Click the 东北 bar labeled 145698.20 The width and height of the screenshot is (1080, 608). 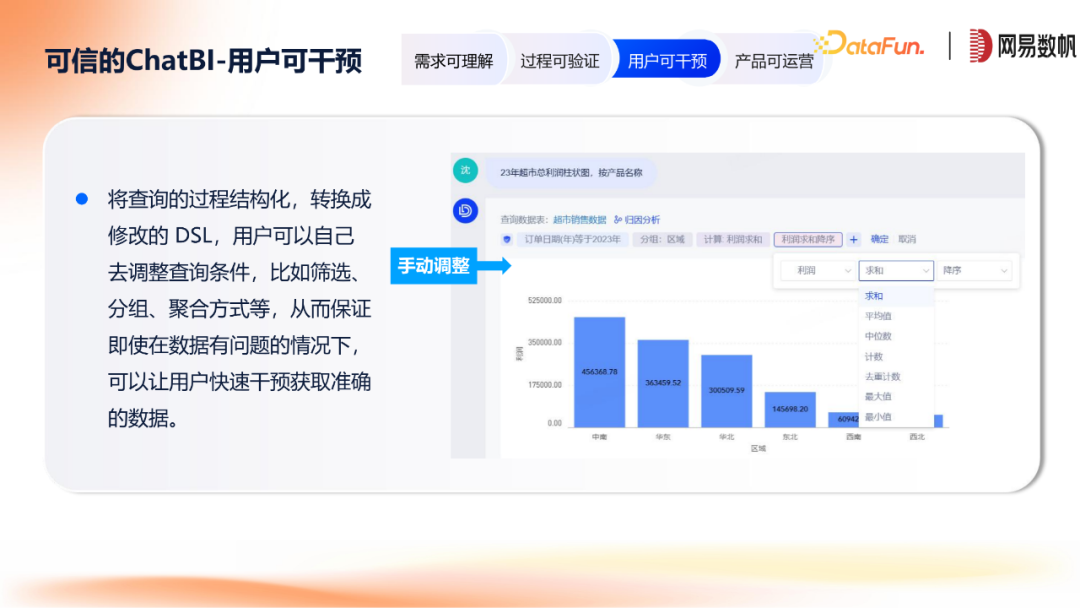click(x=790, y=409)
